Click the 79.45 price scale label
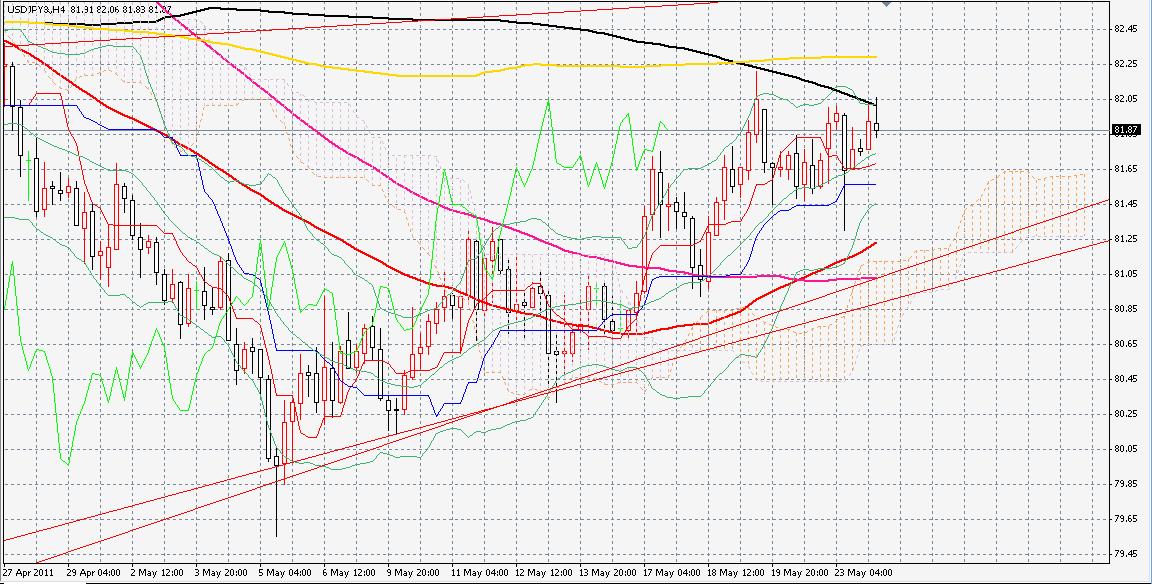Image resolution: width=1152 pixels, height=584 pixels. [1126, 554]
